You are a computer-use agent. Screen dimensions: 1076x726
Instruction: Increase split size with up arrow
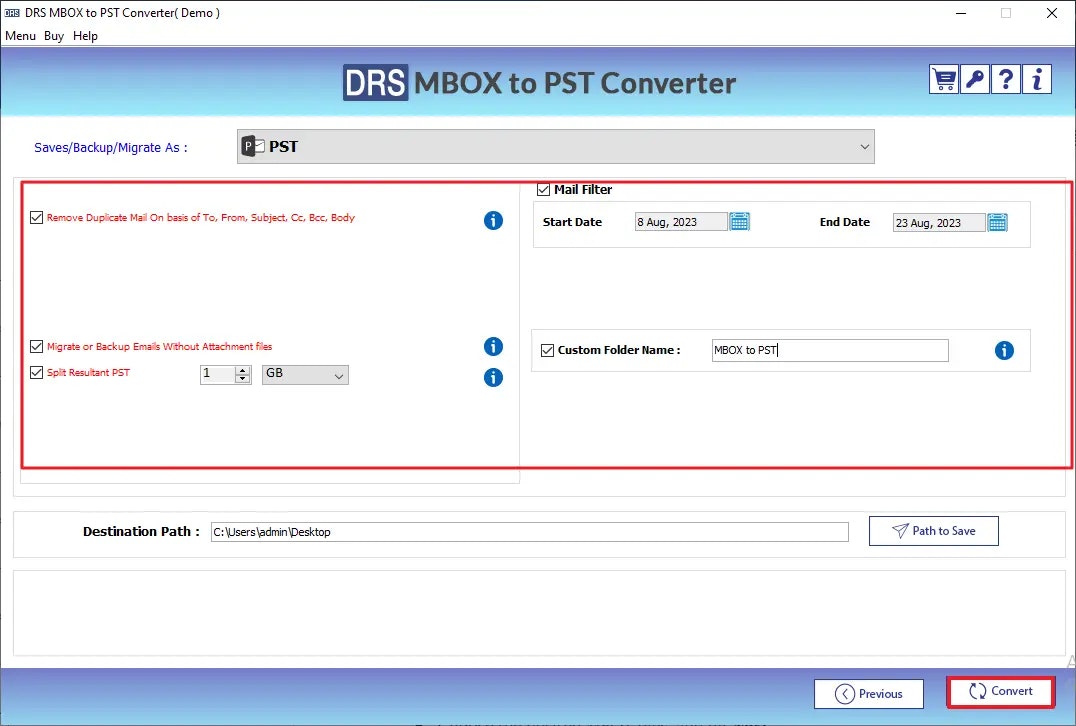pyautogui.click(x=242, y=370)
